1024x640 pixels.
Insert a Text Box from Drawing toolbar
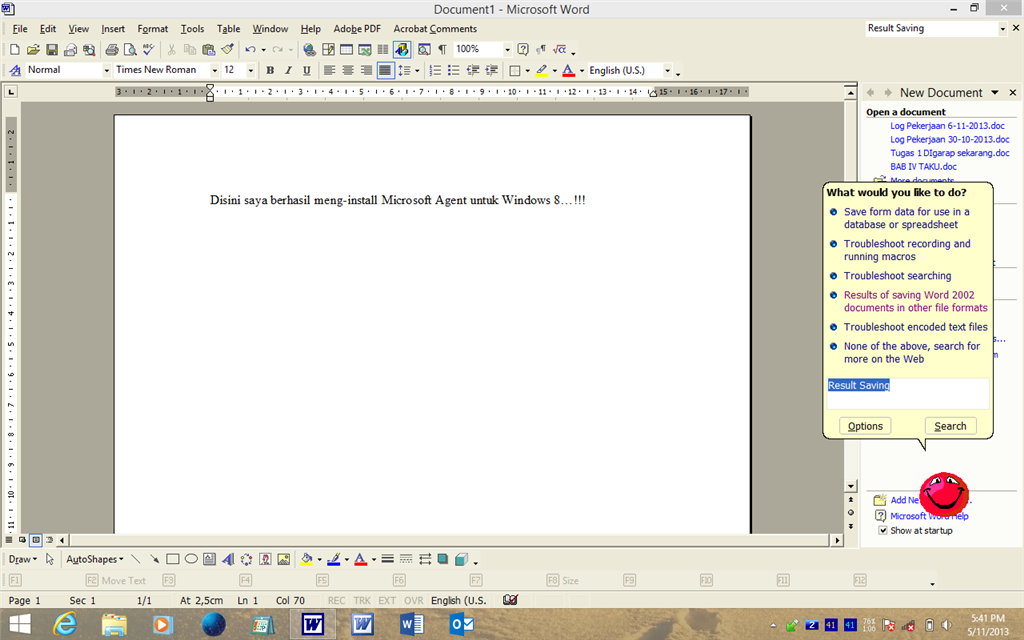(x=209, y=559)
